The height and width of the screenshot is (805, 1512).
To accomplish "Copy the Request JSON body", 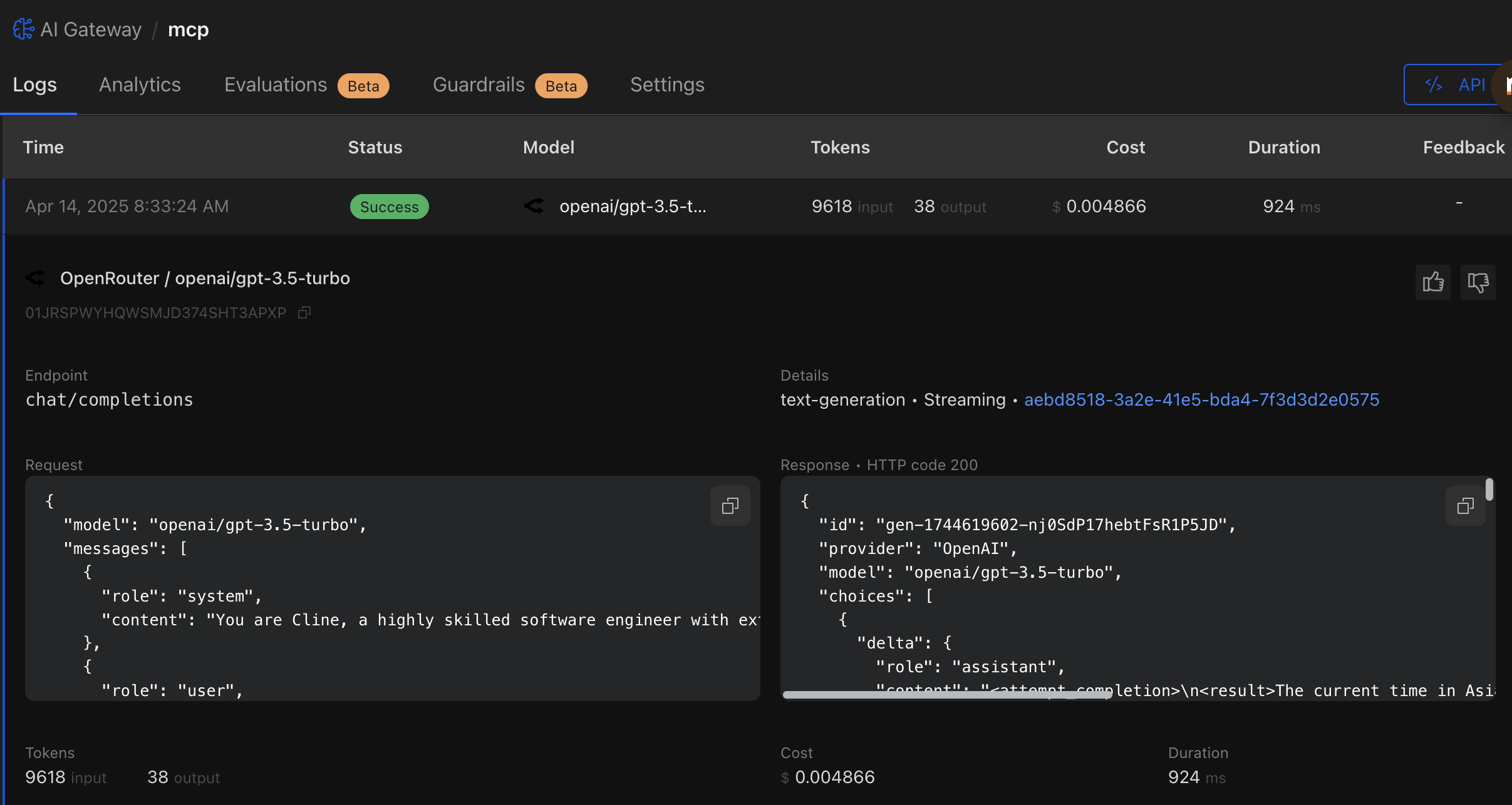I will (730, 506).
